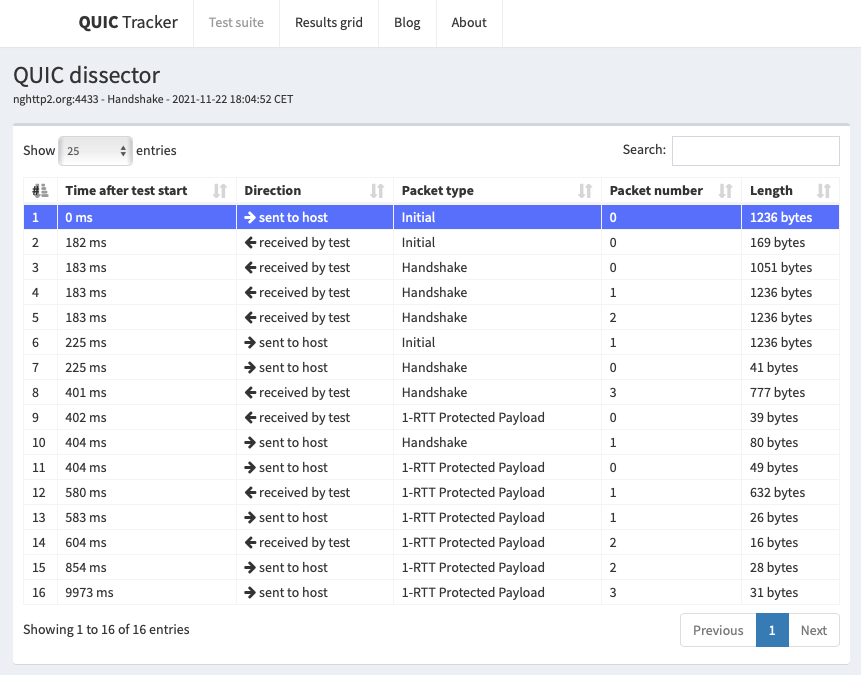
Task: Select the 580 ms time cell
Action: coord(147,493)
